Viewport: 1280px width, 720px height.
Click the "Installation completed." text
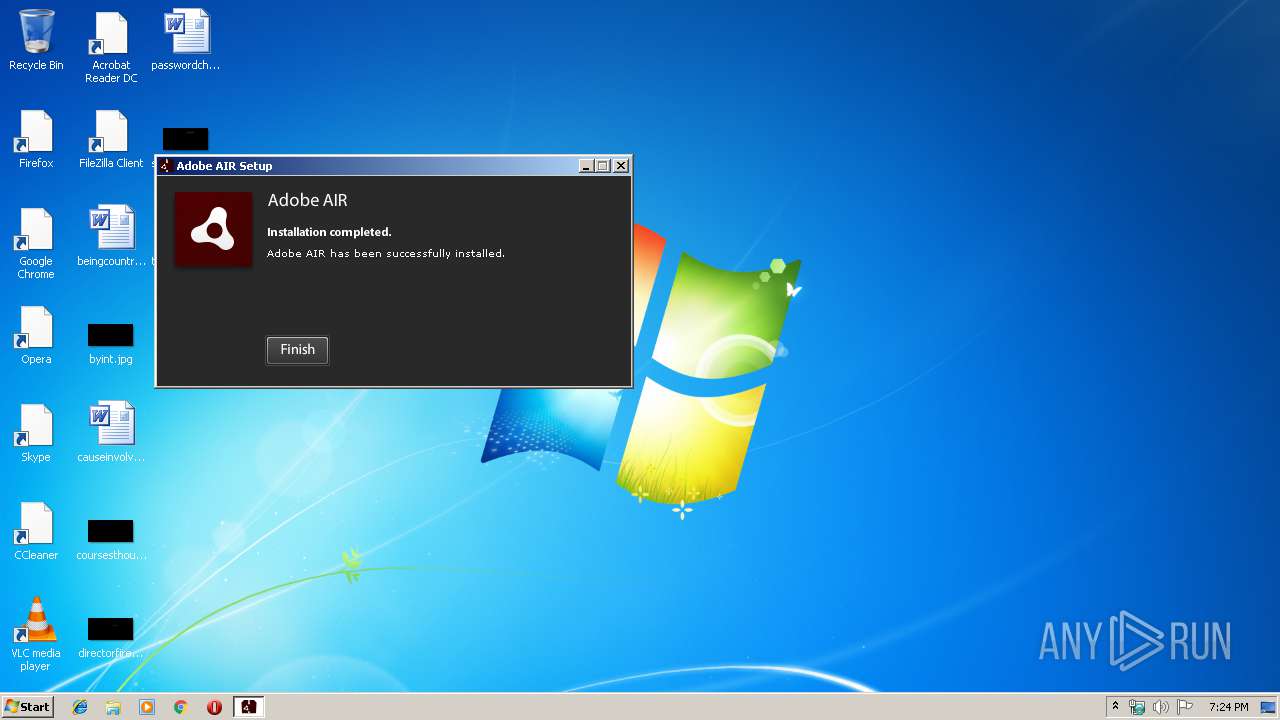329,232
